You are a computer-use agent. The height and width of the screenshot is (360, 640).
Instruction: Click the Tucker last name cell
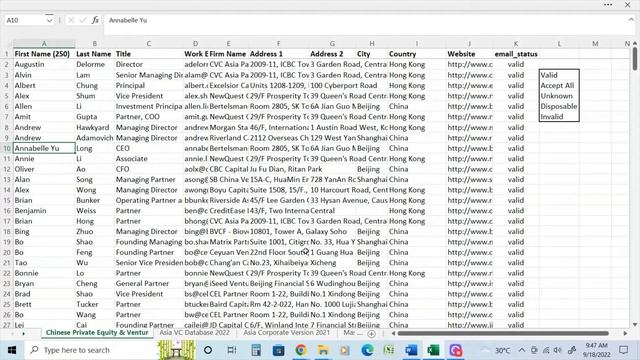pyautogui.click(x=95, y=304)
